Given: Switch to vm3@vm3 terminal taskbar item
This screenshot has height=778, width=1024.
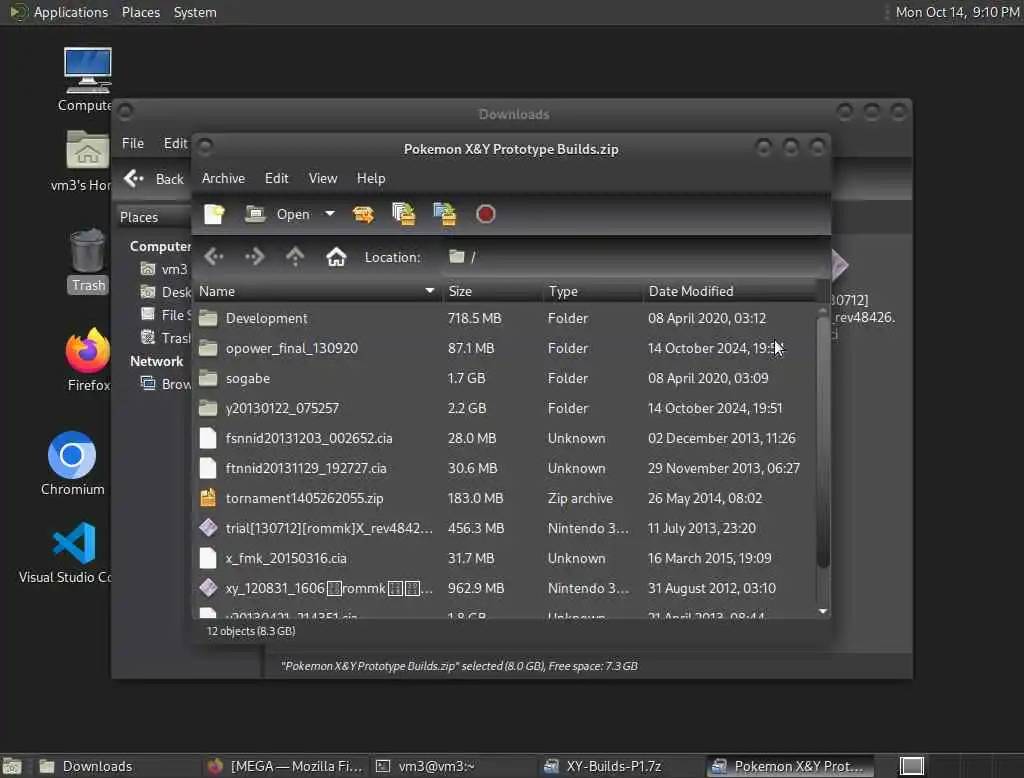Looking at the screenshot, I should pos(453,766).
